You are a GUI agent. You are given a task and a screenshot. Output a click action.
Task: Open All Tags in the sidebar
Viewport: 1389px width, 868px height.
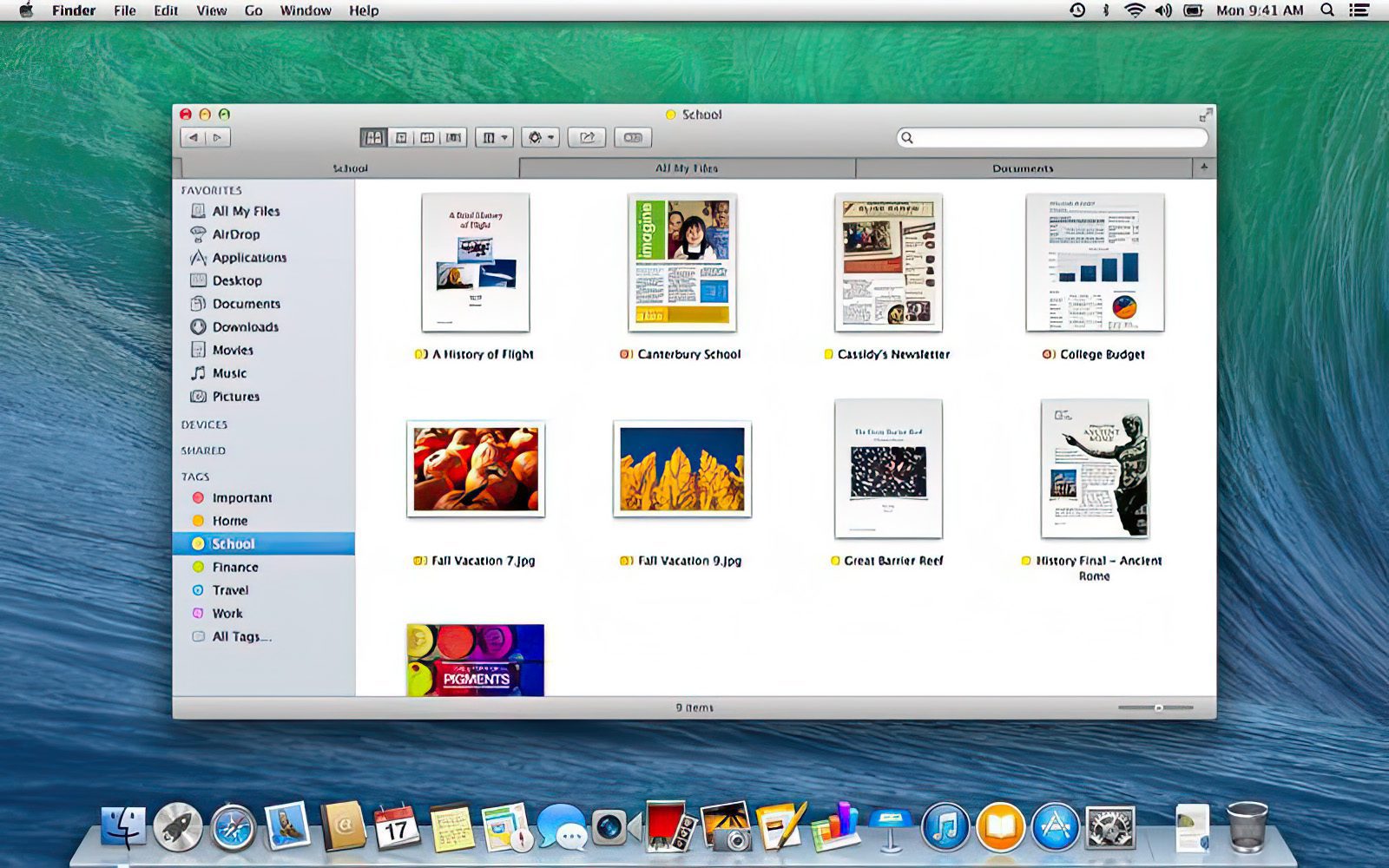(240, 635)
